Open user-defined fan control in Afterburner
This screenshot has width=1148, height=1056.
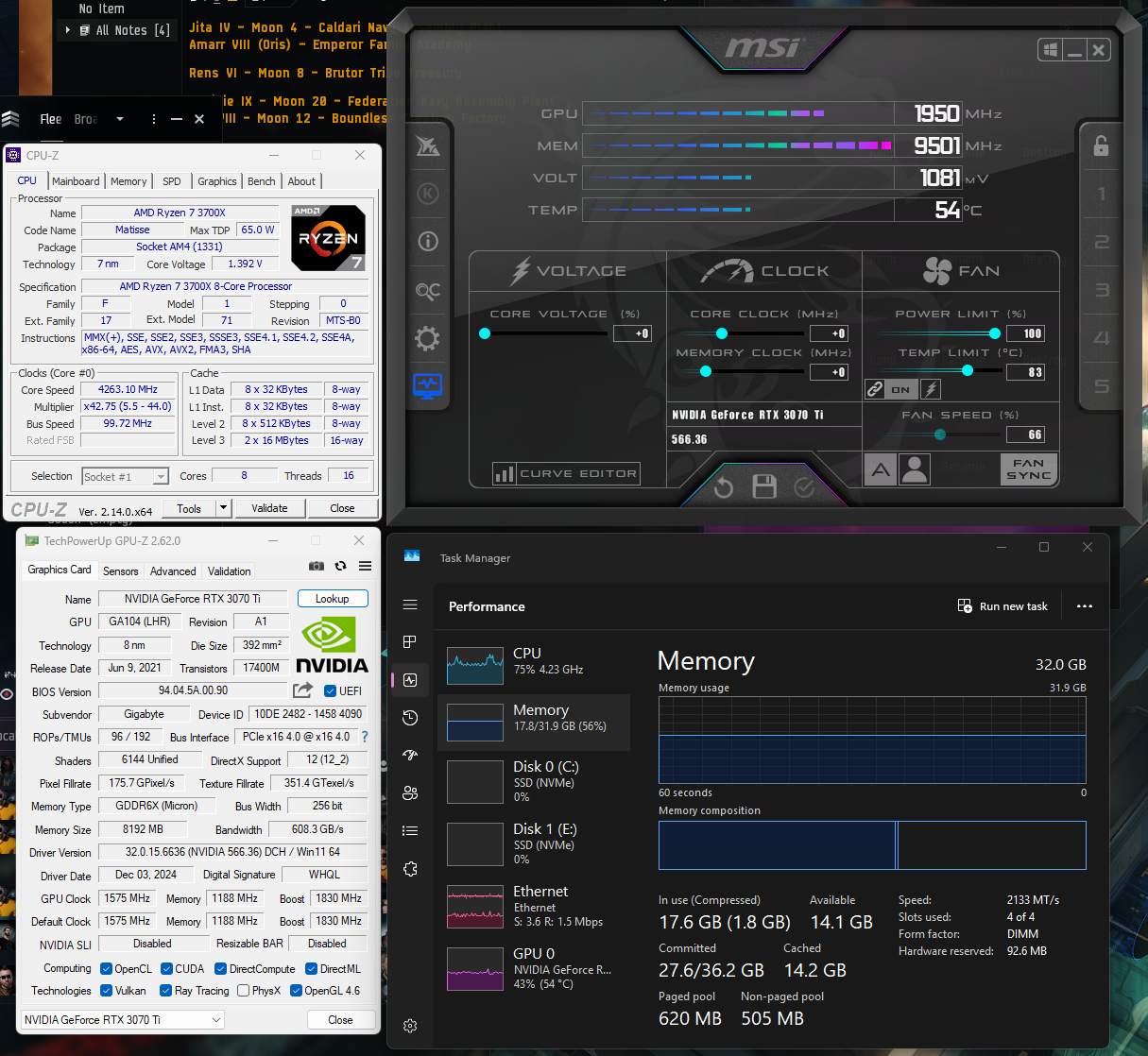pos(915,469)
